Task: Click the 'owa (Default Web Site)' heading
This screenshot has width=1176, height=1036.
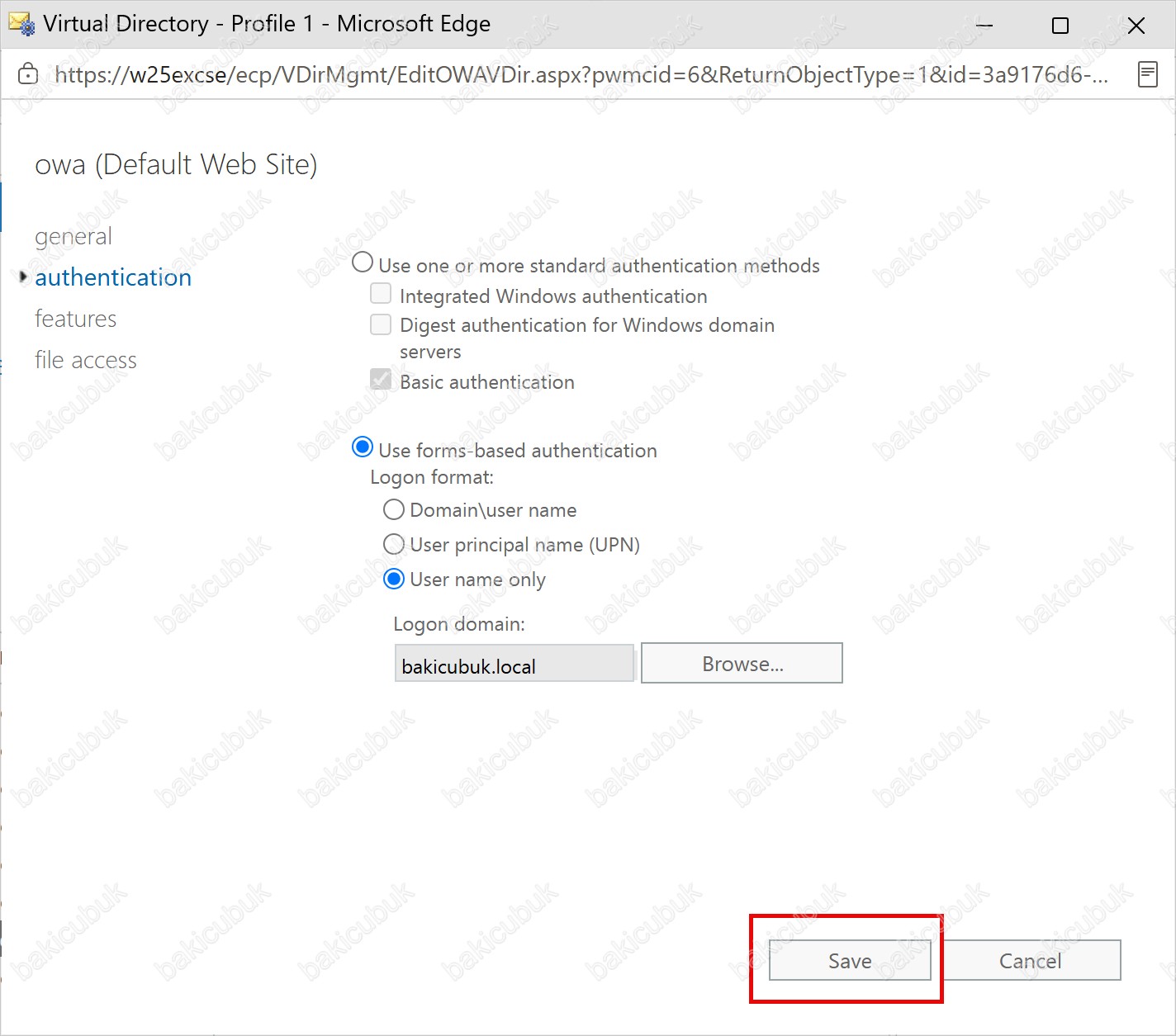Action: pos(176,164)
